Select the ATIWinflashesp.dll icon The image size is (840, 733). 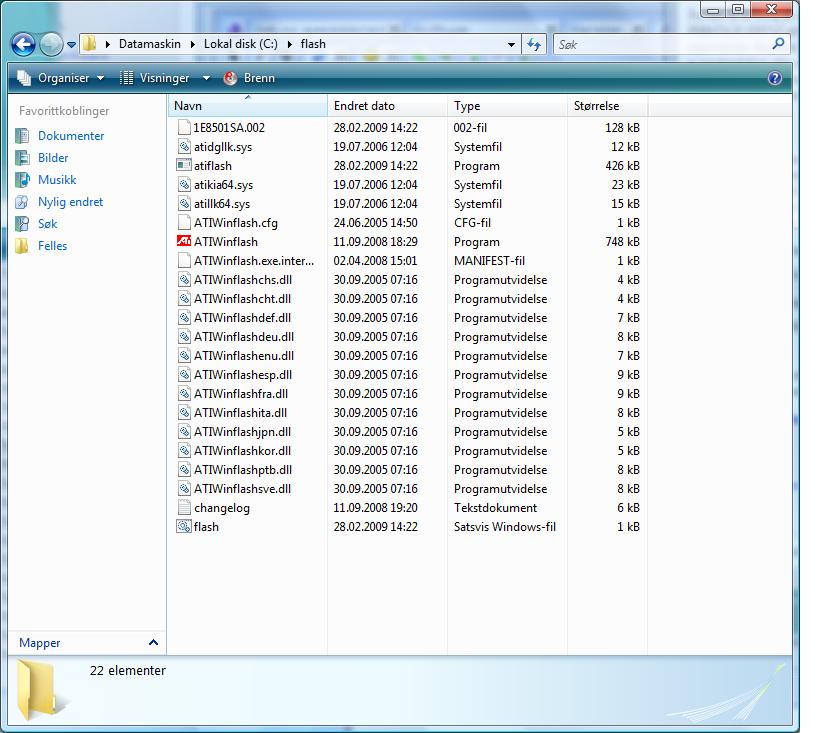pos(184,375)
